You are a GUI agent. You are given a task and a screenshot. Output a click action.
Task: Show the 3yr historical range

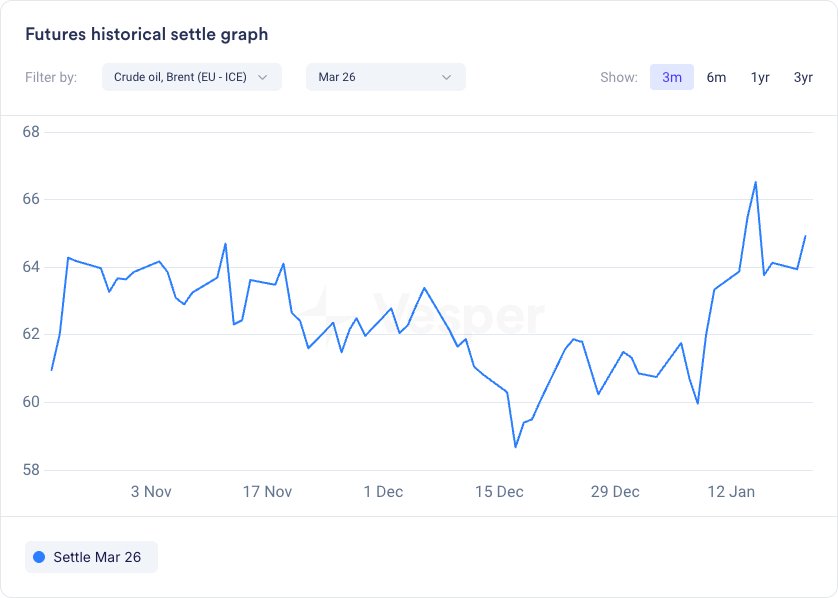[803, 77]
